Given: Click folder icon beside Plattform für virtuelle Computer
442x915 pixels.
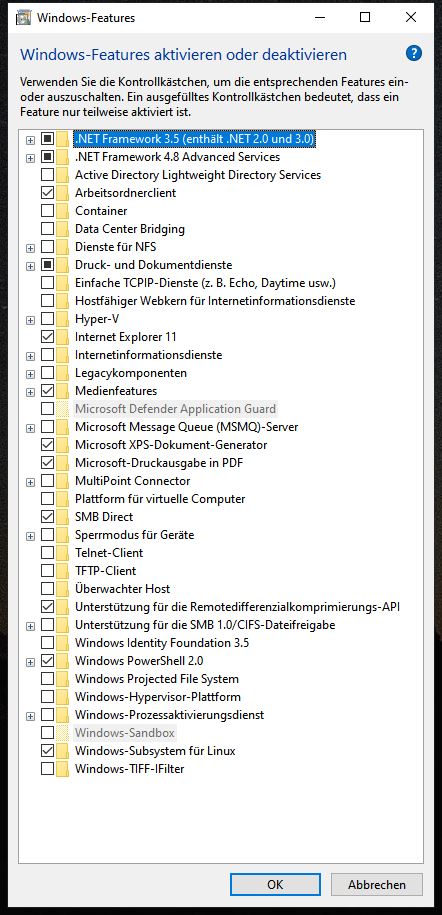Looking at the screenshot, I should pos(62,499).
